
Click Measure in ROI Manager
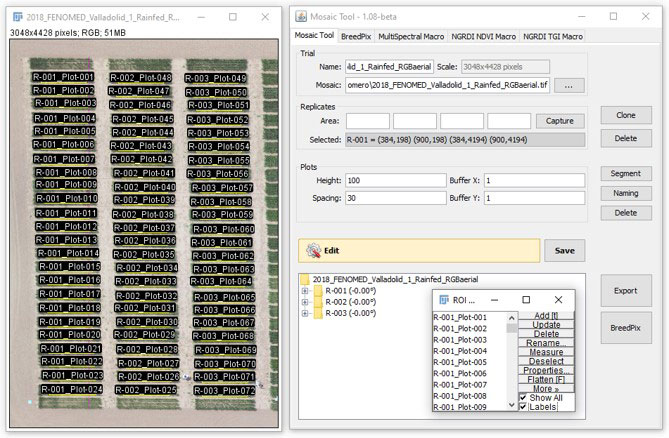point(546,352)
